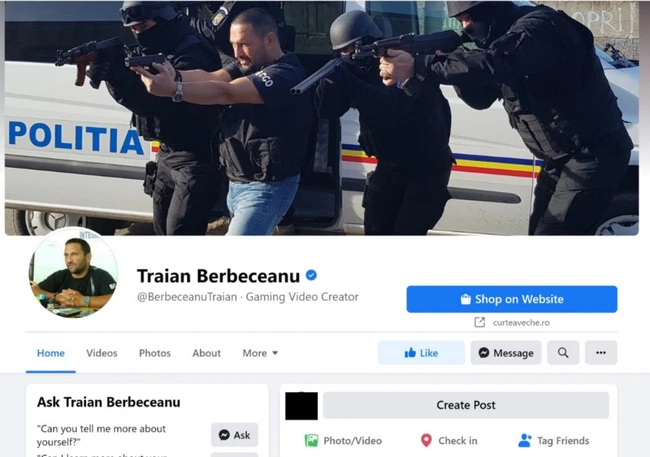Click the blue verified badge icon
This screenshot has width=650, height=457.
tap(311, 275)
